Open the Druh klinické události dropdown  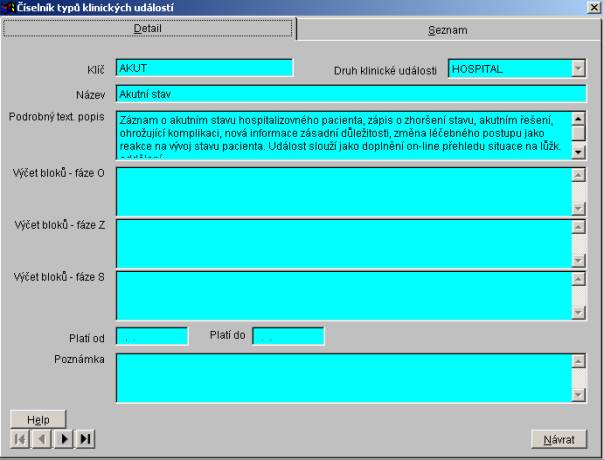click(577, 68)
